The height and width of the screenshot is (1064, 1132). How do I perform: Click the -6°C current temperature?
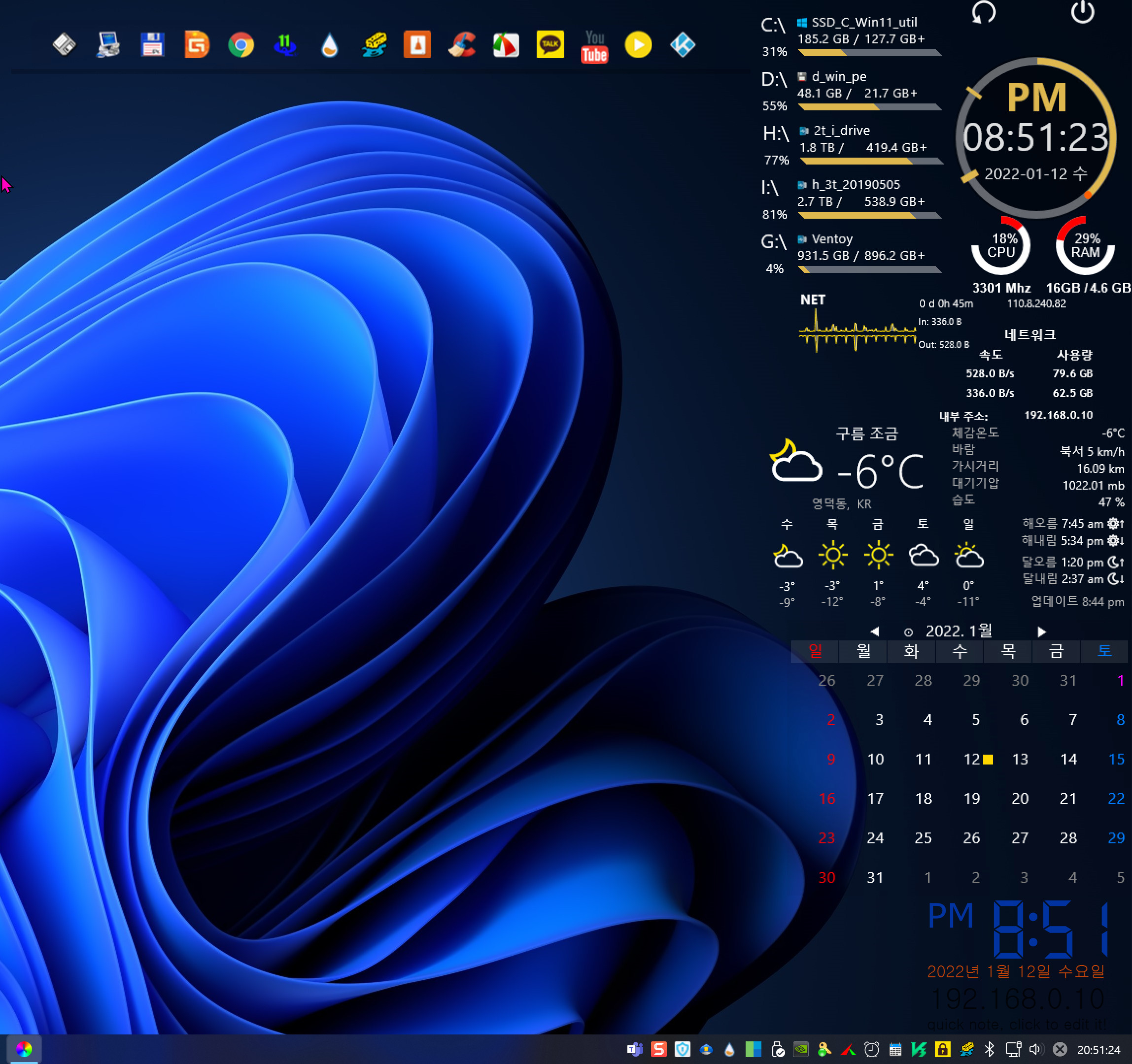point(880,471)
